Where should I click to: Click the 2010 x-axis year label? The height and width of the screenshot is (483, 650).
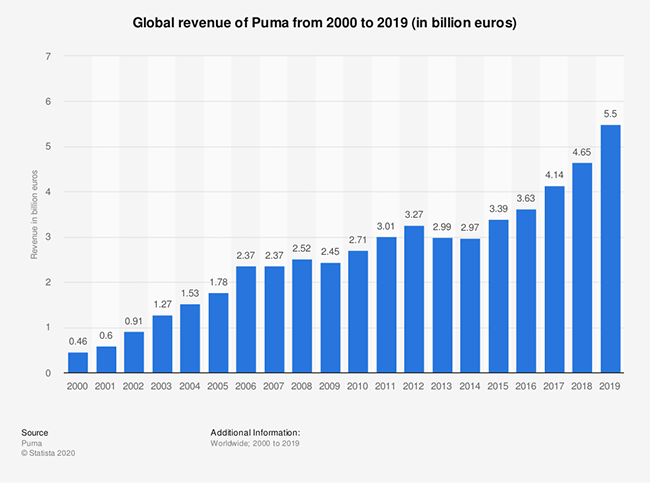click(357, 385)
